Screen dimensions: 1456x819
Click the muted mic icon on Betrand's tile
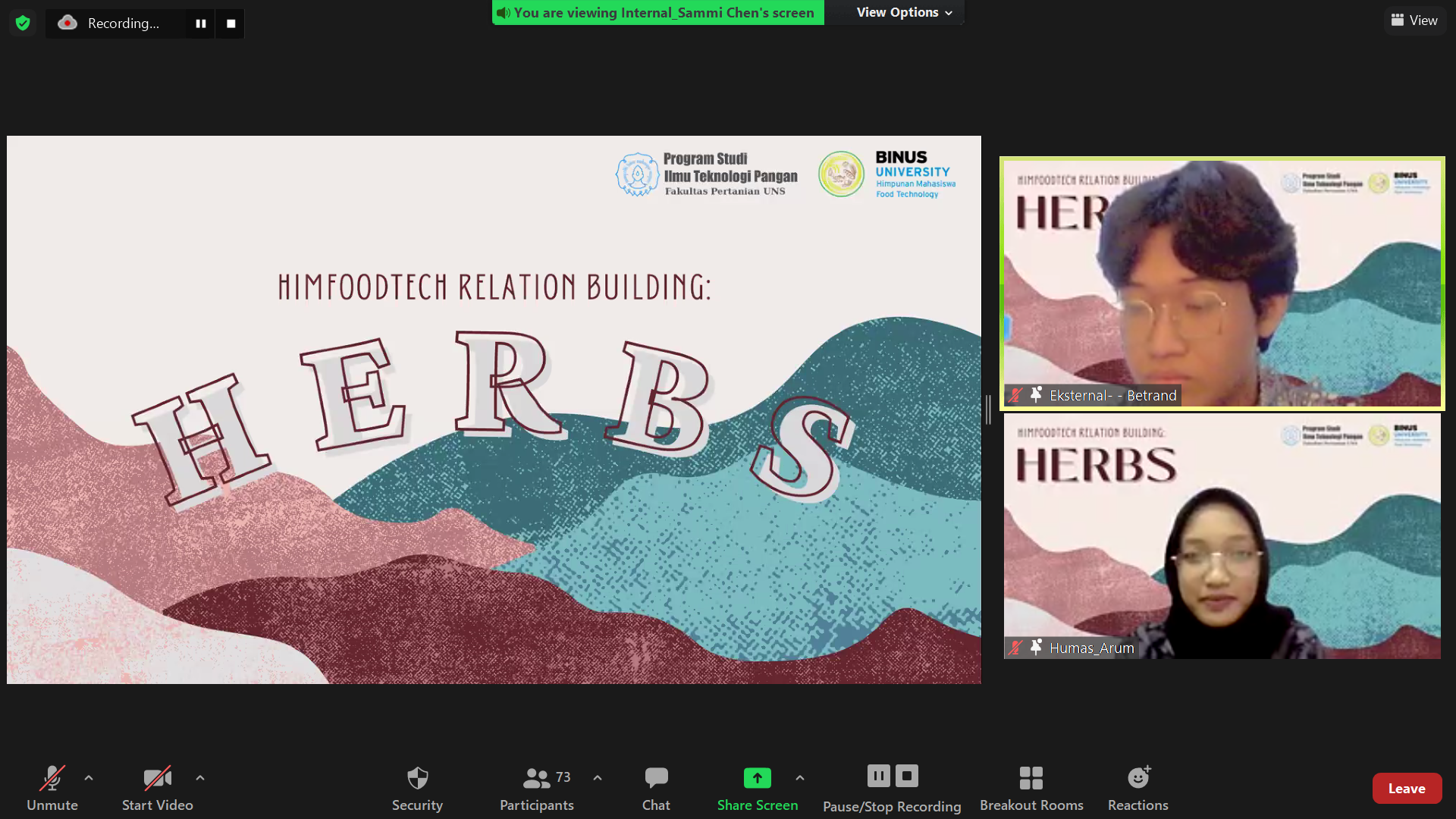(x=1015, y=395)
